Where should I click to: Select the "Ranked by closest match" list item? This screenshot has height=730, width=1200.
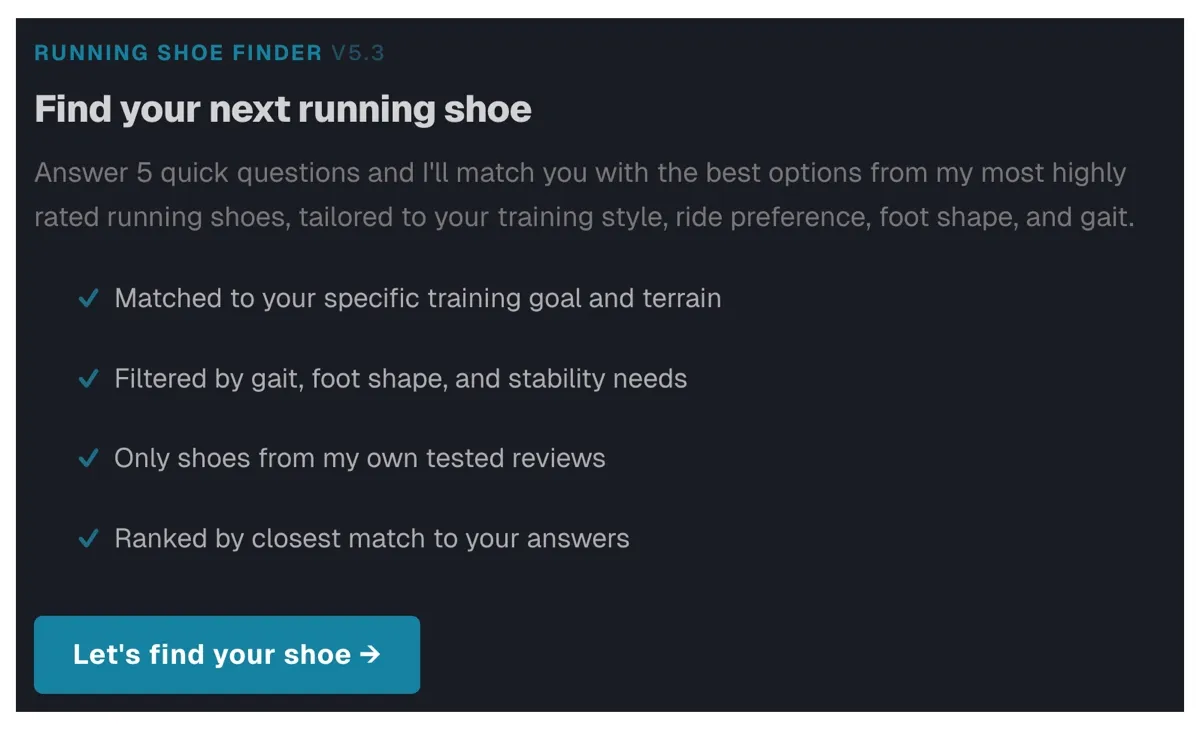(371, 539)
